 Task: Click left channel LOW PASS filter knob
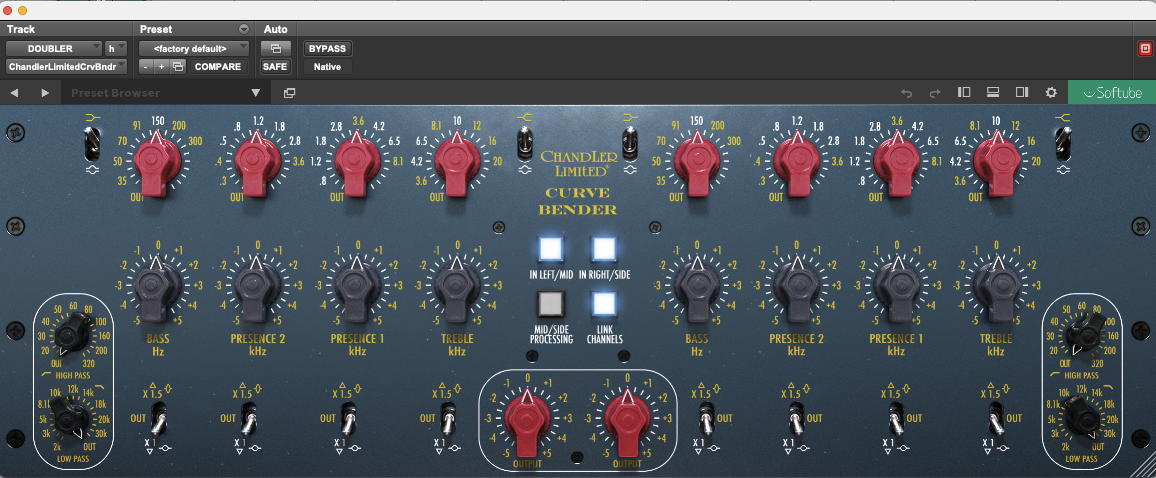(72, 420)
